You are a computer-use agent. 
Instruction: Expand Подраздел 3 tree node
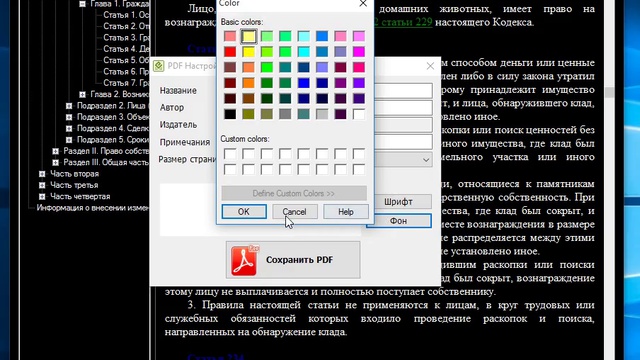(69, 117)
